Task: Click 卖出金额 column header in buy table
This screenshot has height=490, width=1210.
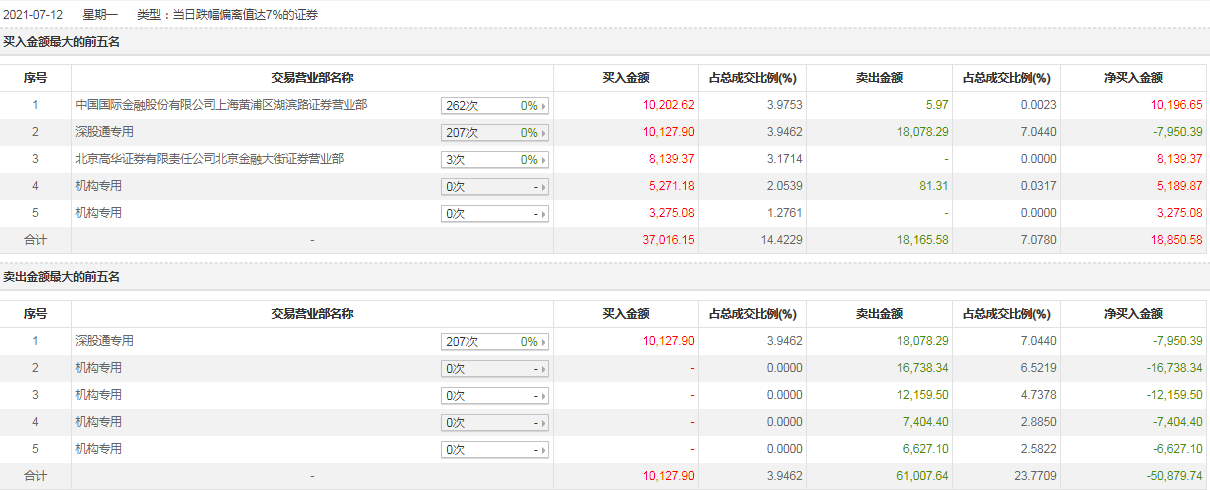Action: [879, 78]
